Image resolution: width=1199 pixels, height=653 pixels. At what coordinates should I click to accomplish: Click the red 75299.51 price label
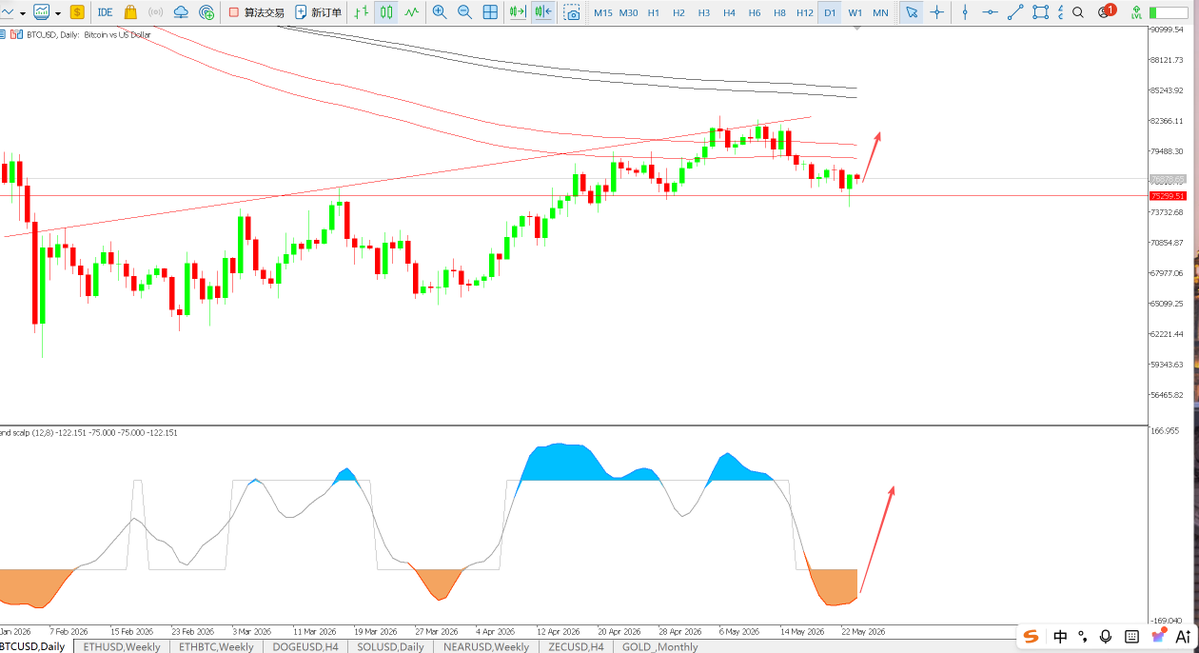[1168, 196]
